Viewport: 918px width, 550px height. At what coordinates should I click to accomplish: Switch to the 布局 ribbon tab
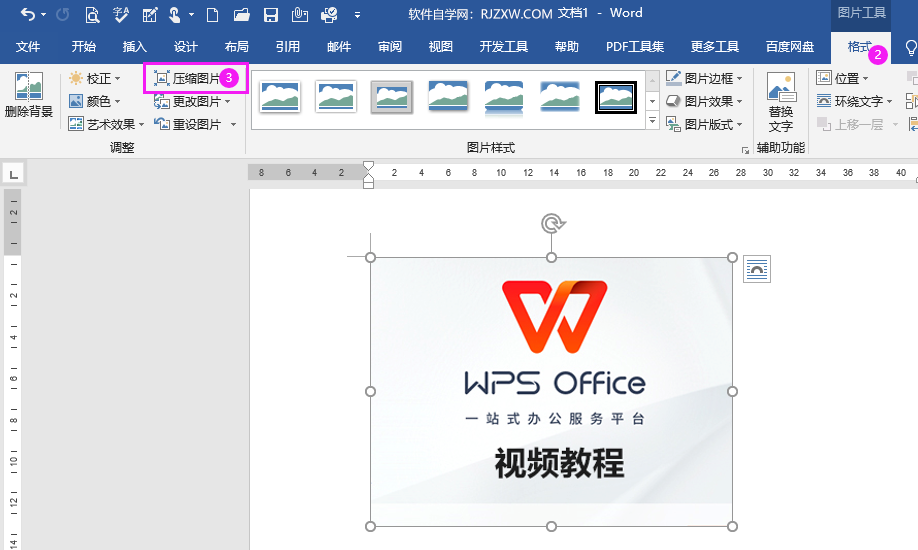(237, 47)
